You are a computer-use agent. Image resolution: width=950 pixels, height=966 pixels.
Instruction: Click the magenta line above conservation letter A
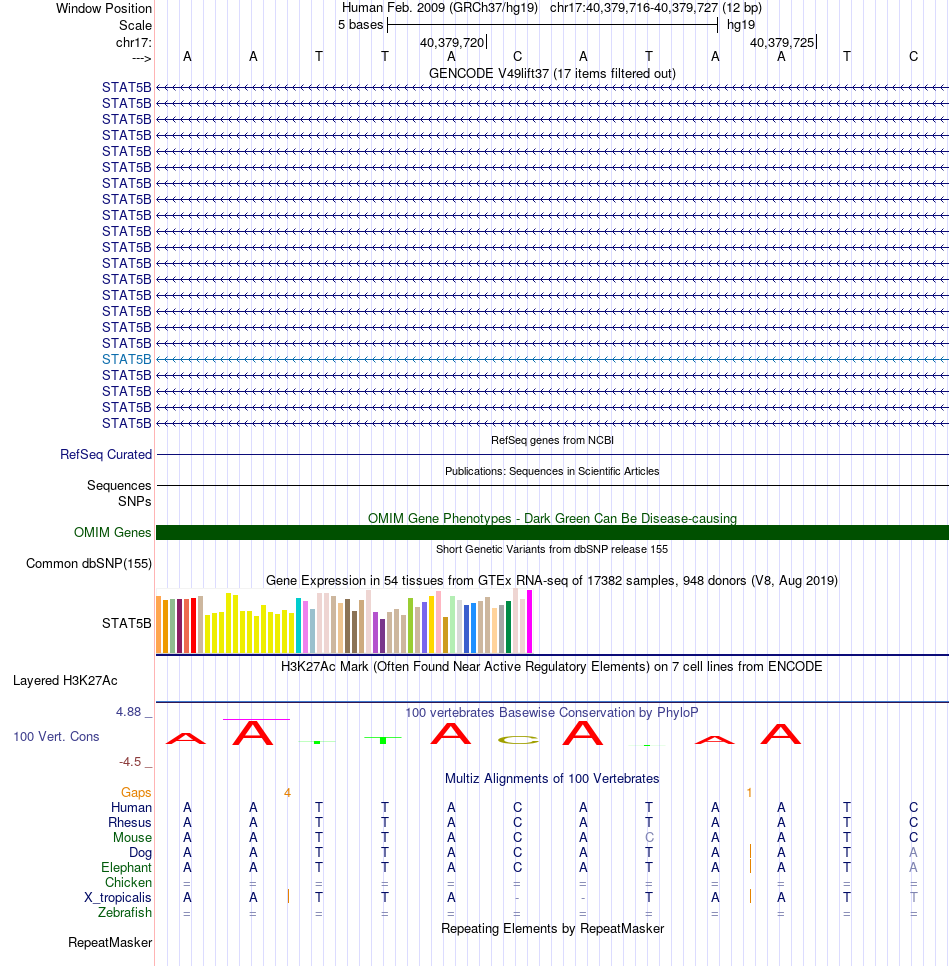(256, 719)
